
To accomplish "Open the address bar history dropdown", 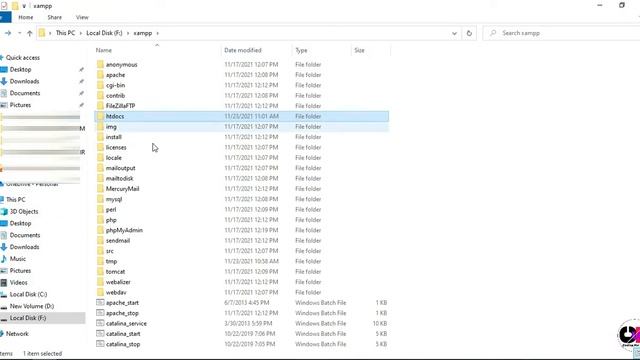I will 454,33.
